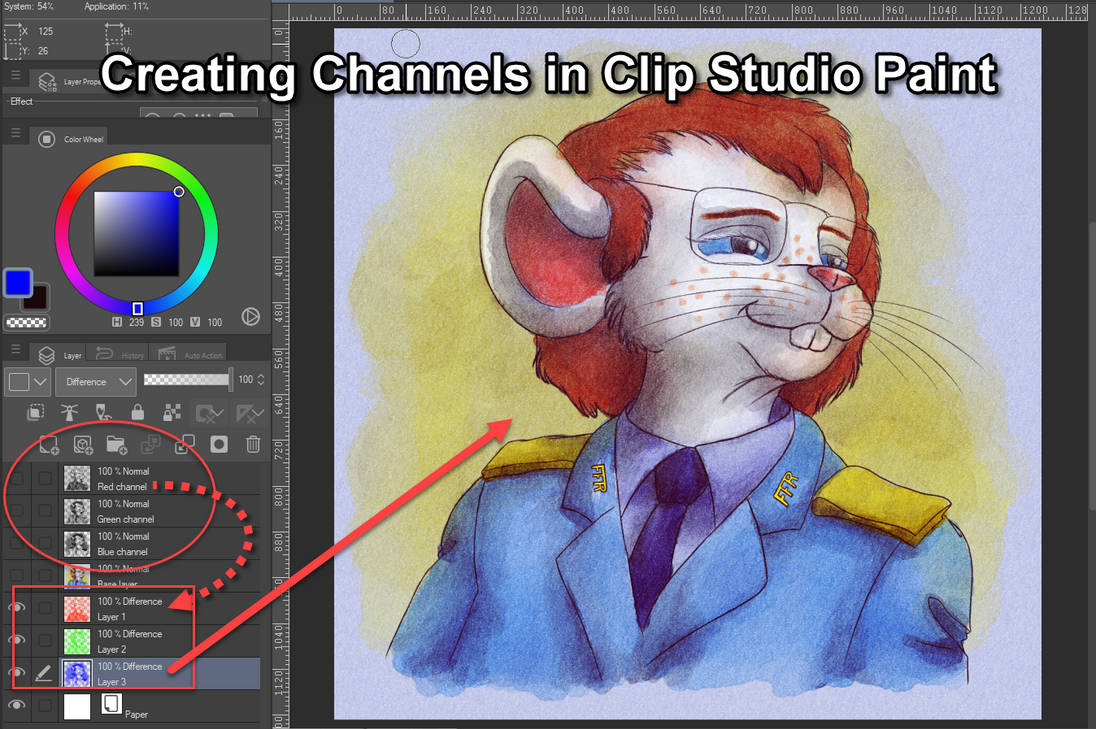Lock the current layer
The height and width of the screenshot is (729, 1096).
click(137, 412)
